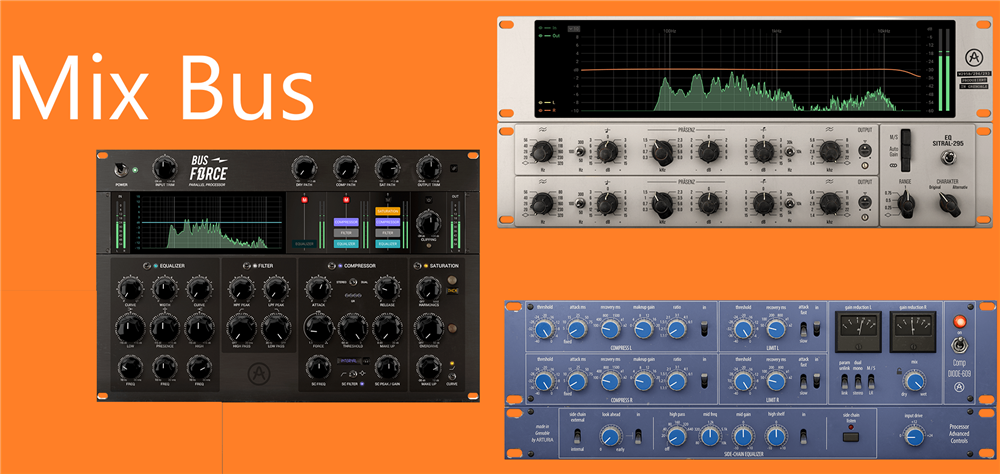1000x474 pixels.
Task: Select the Filter block in the Comp path
Action: click(346, 233)
